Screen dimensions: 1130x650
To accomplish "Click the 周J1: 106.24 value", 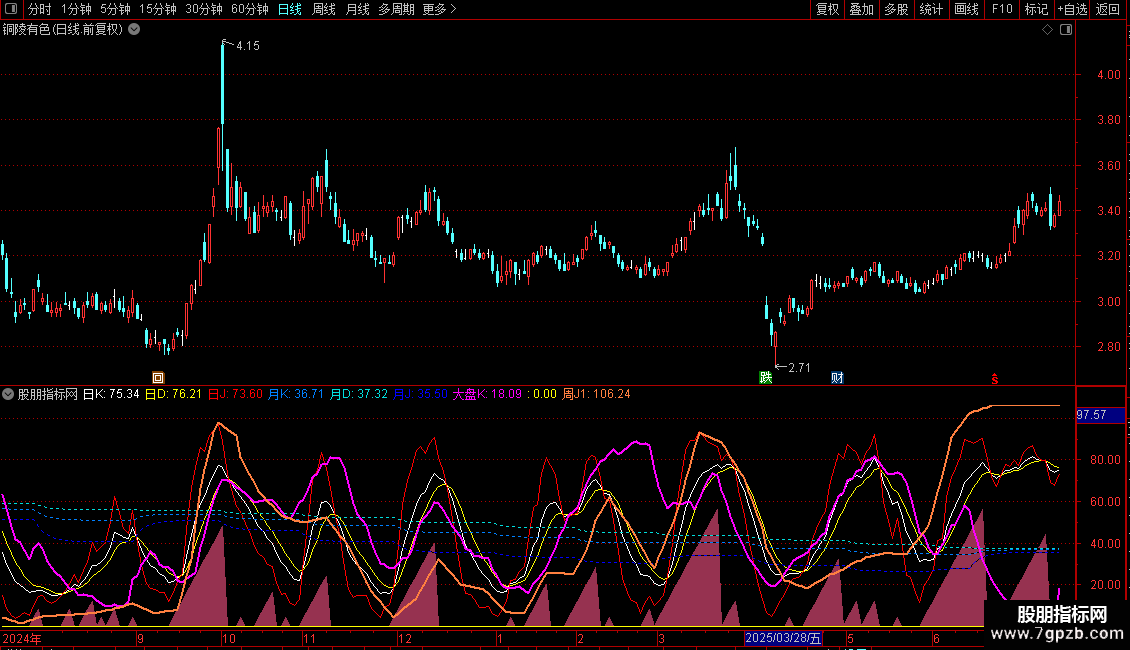I will (596, 394).
